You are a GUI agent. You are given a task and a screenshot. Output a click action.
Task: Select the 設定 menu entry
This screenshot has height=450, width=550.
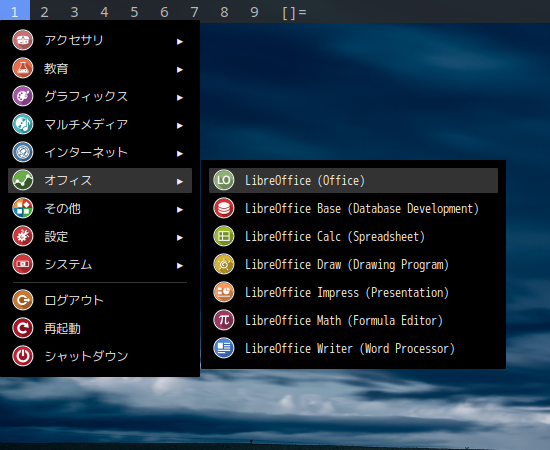[100, 236]
